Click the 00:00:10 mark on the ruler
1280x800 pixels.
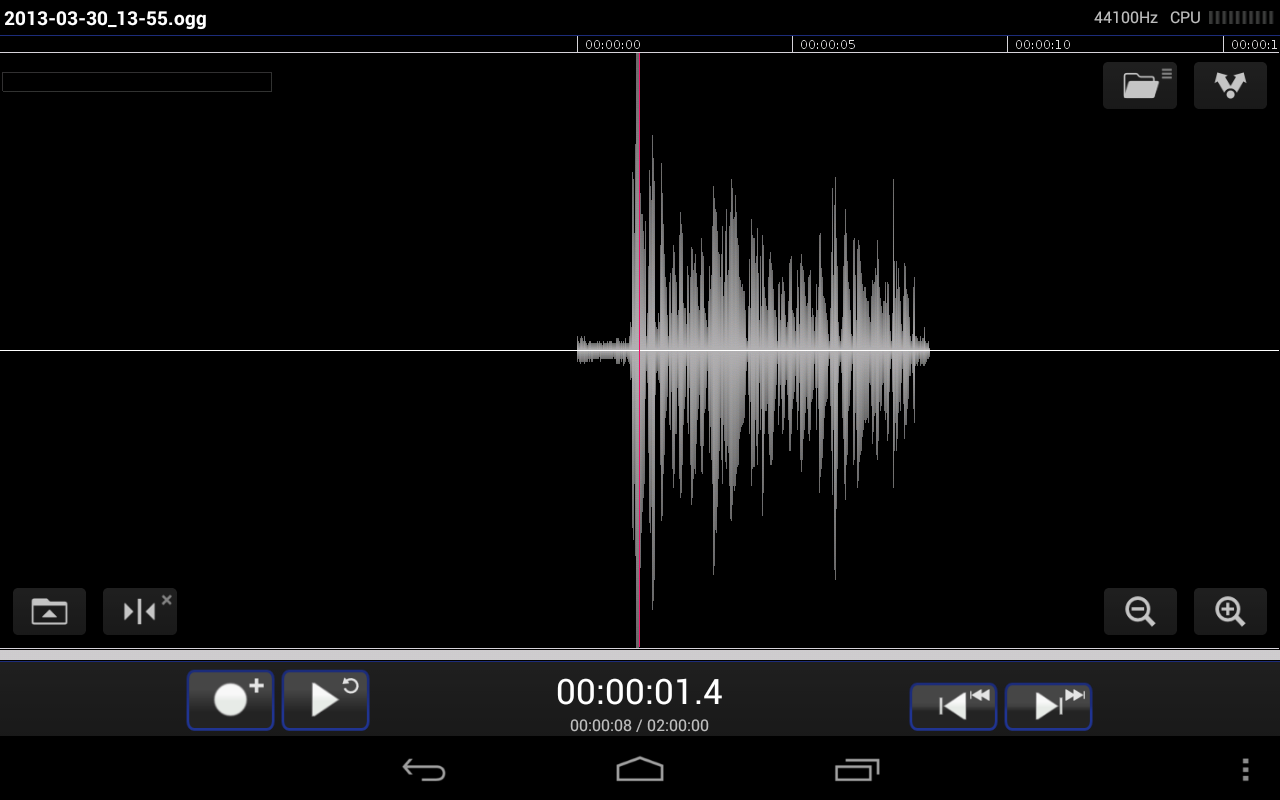(x=1042, y=45)
